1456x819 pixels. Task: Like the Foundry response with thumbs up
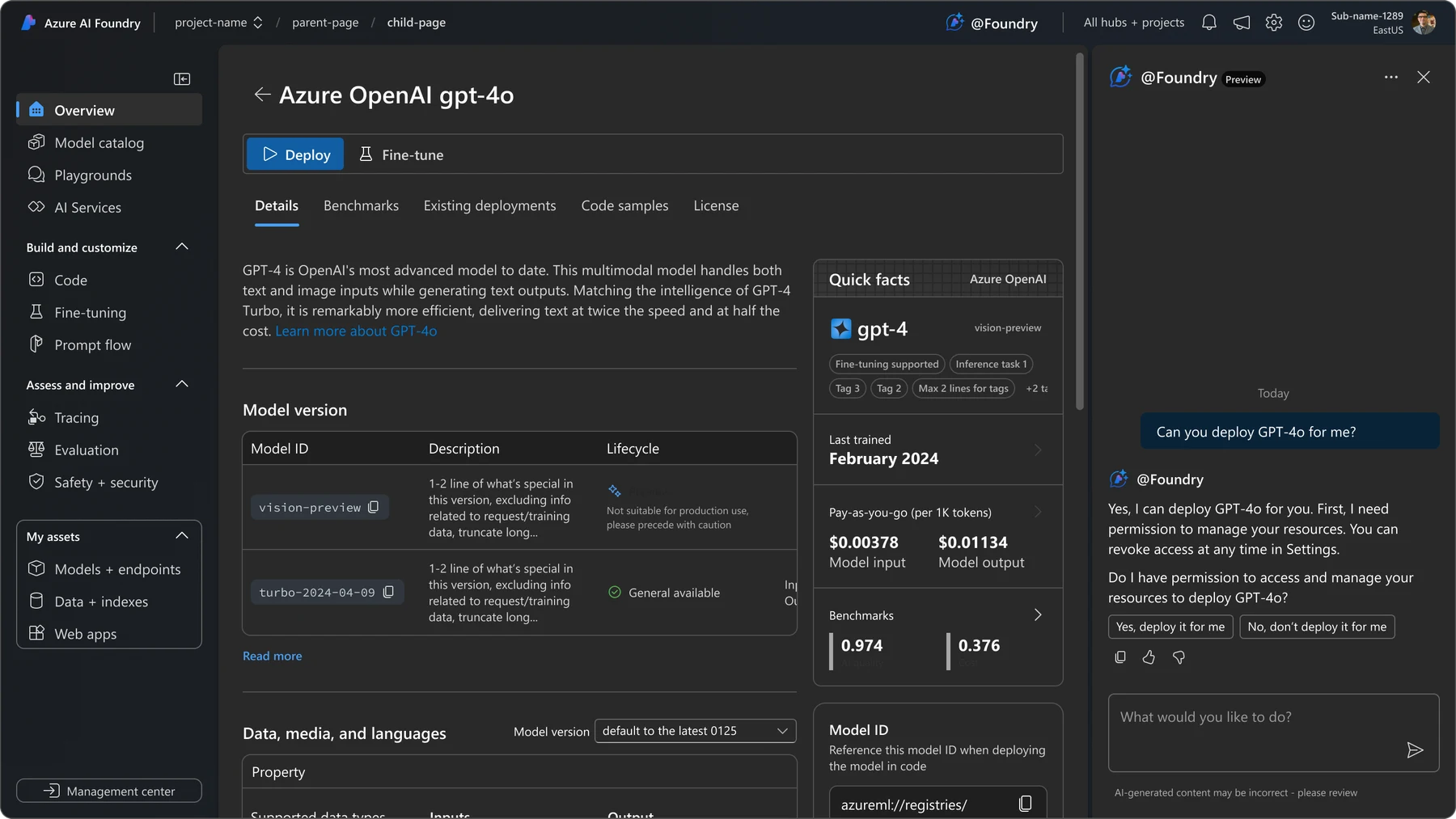(1149, 657)
